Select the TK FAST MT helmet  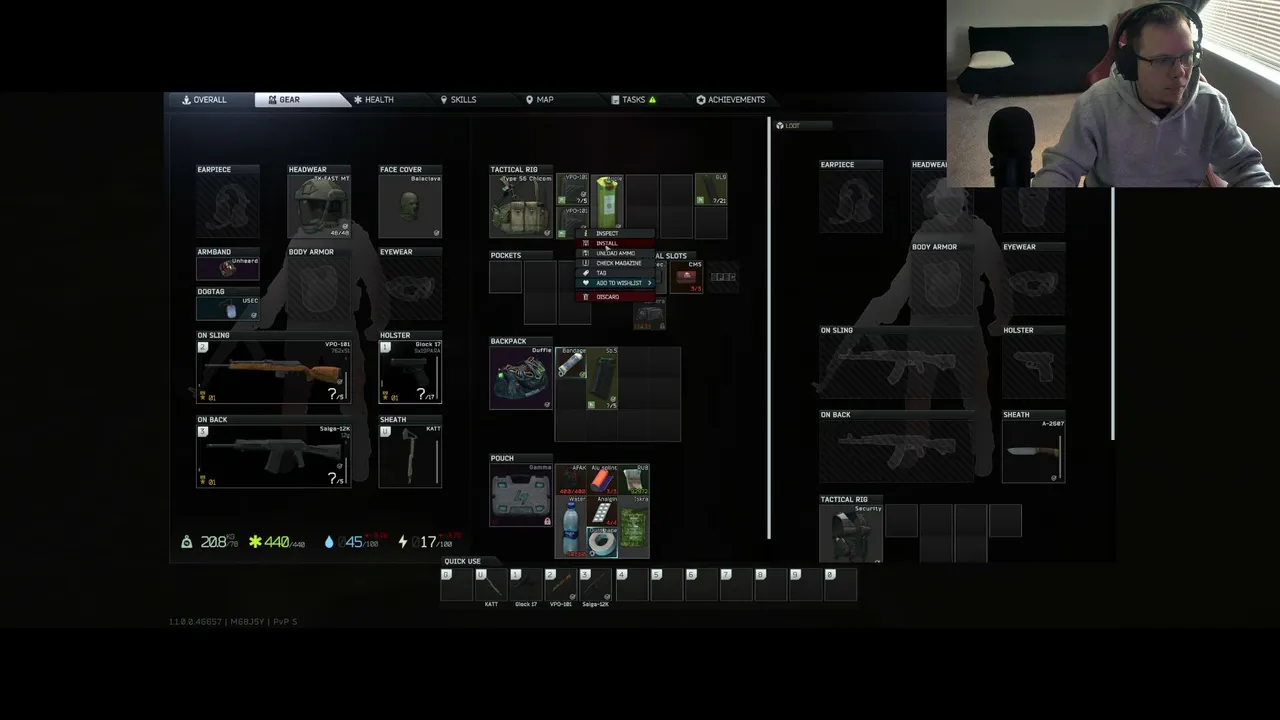click(319, 206)
